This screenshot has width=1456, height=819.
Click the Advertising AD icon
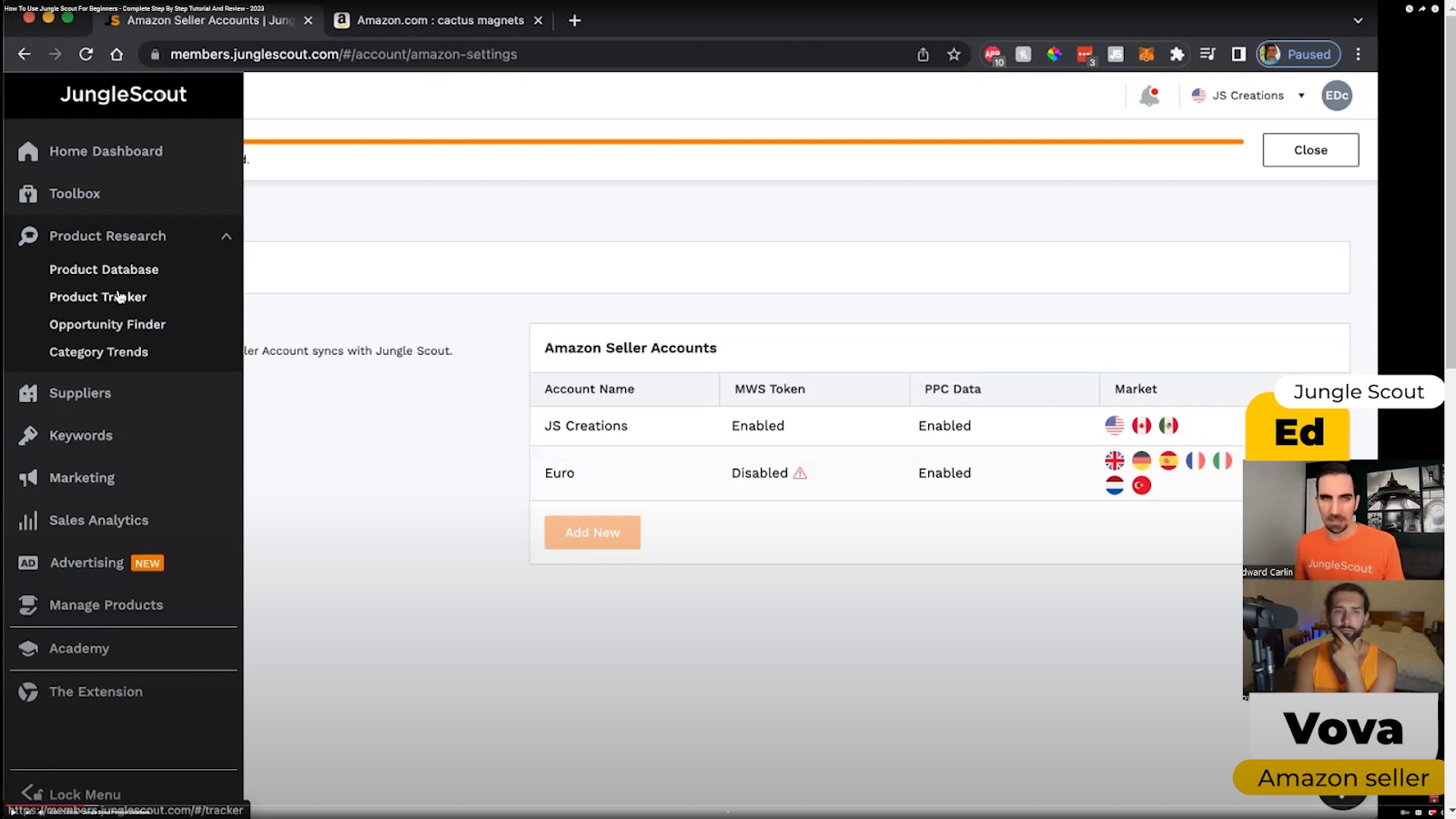coord(28,563)
